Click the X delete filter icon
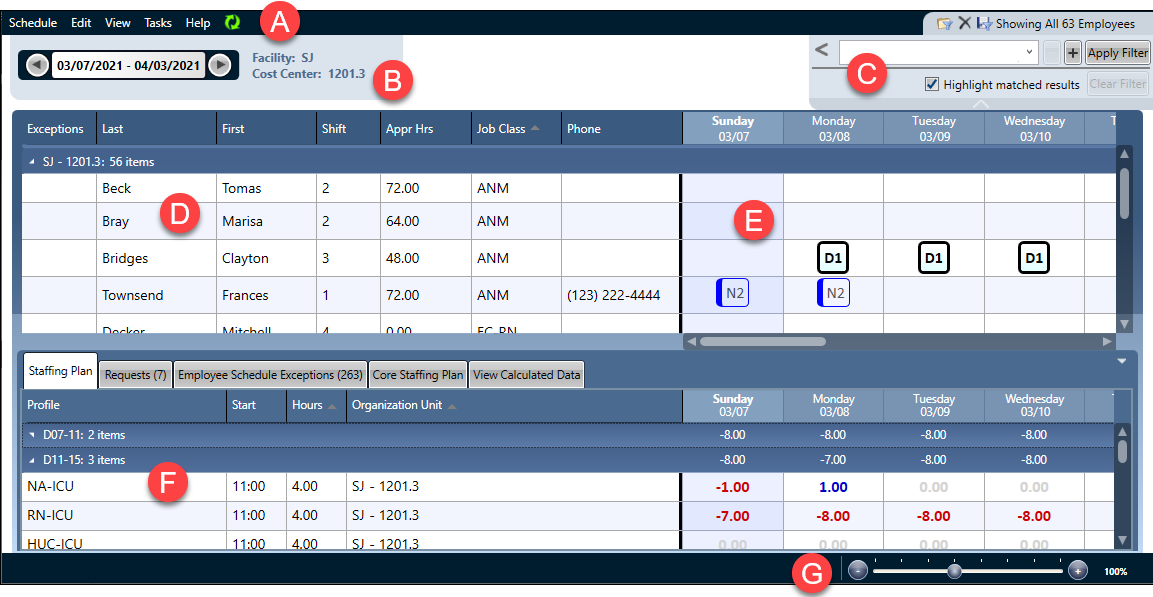The height and width of the screenshot is (597, 1153). 964,23
